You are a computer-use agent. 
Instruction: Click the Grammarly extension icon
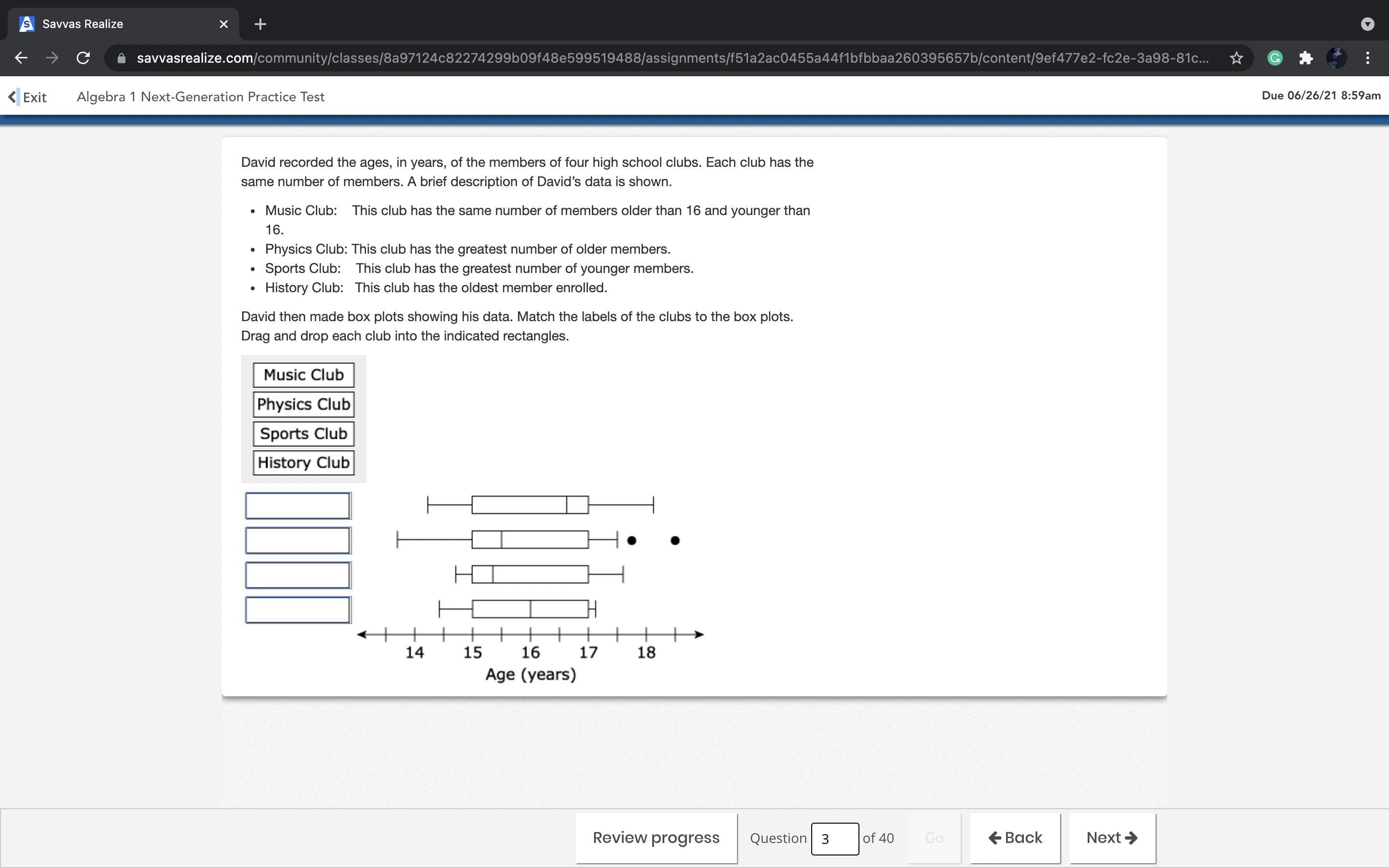tap(1275, 58)
